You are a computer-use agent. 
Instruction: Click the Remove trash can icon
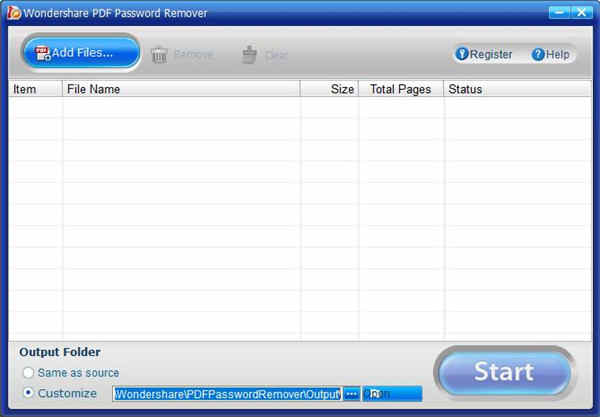(x=159, y=55)
